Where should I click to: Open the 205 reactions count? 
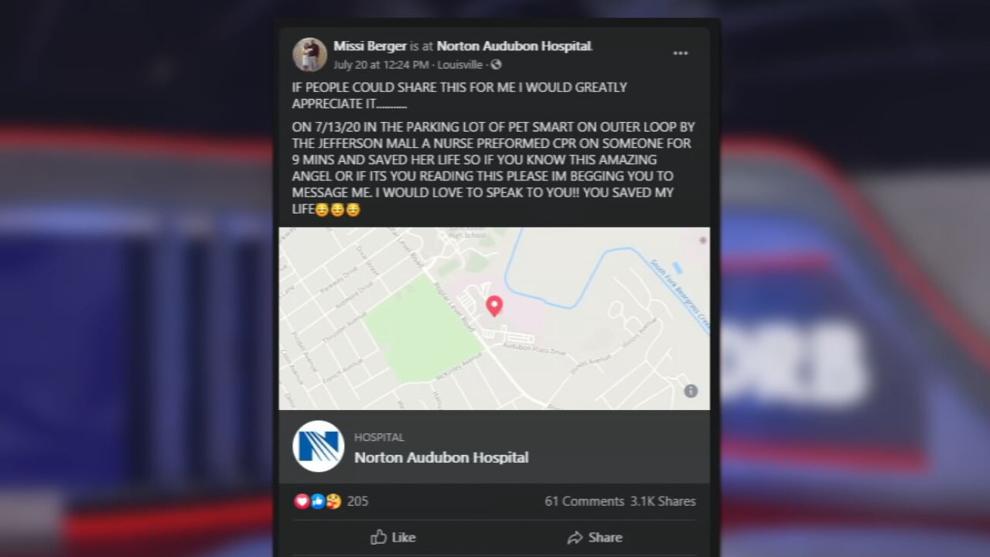pyautogui.click(x=357, y=501)
